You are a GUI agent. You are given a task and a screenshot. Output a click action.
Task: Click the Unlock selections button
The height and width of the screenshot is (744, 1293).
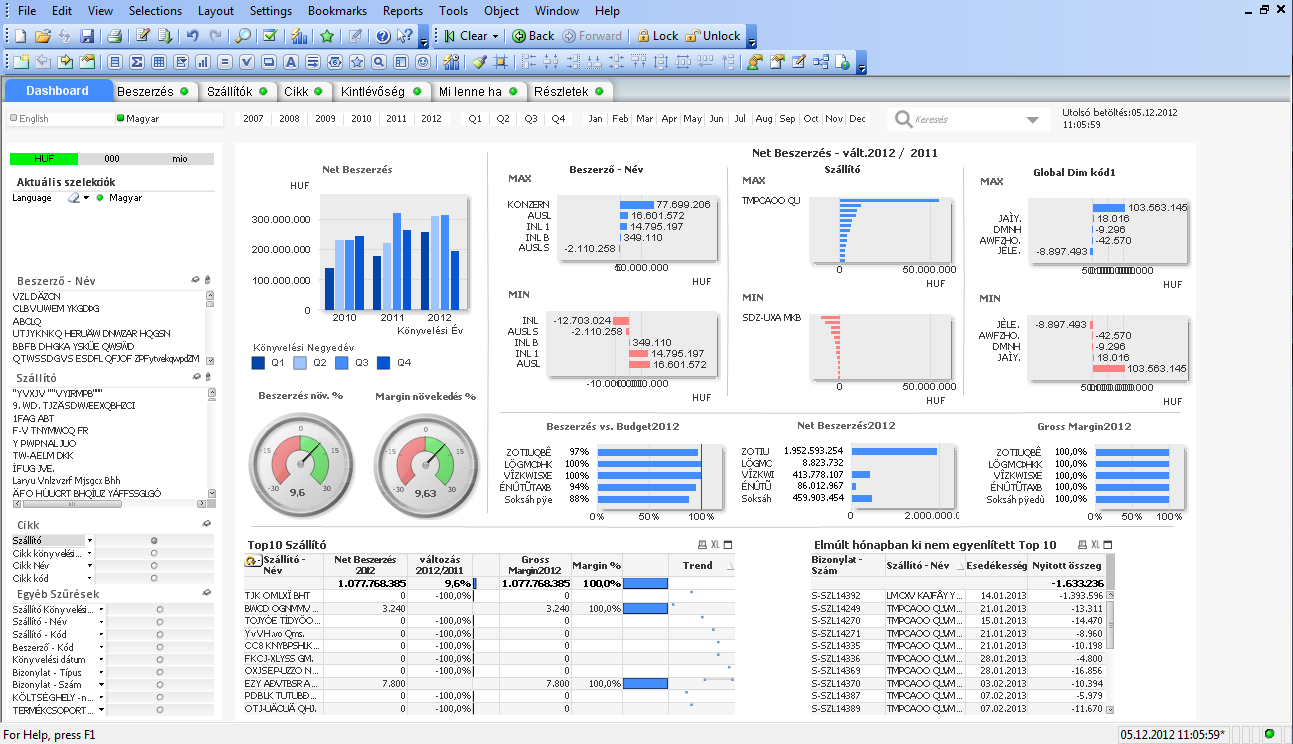[x=713, y=36]
